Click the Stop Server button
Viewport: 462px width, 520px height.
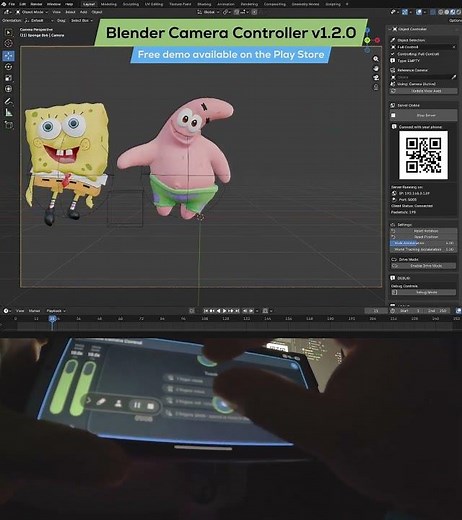pos(423,115)
